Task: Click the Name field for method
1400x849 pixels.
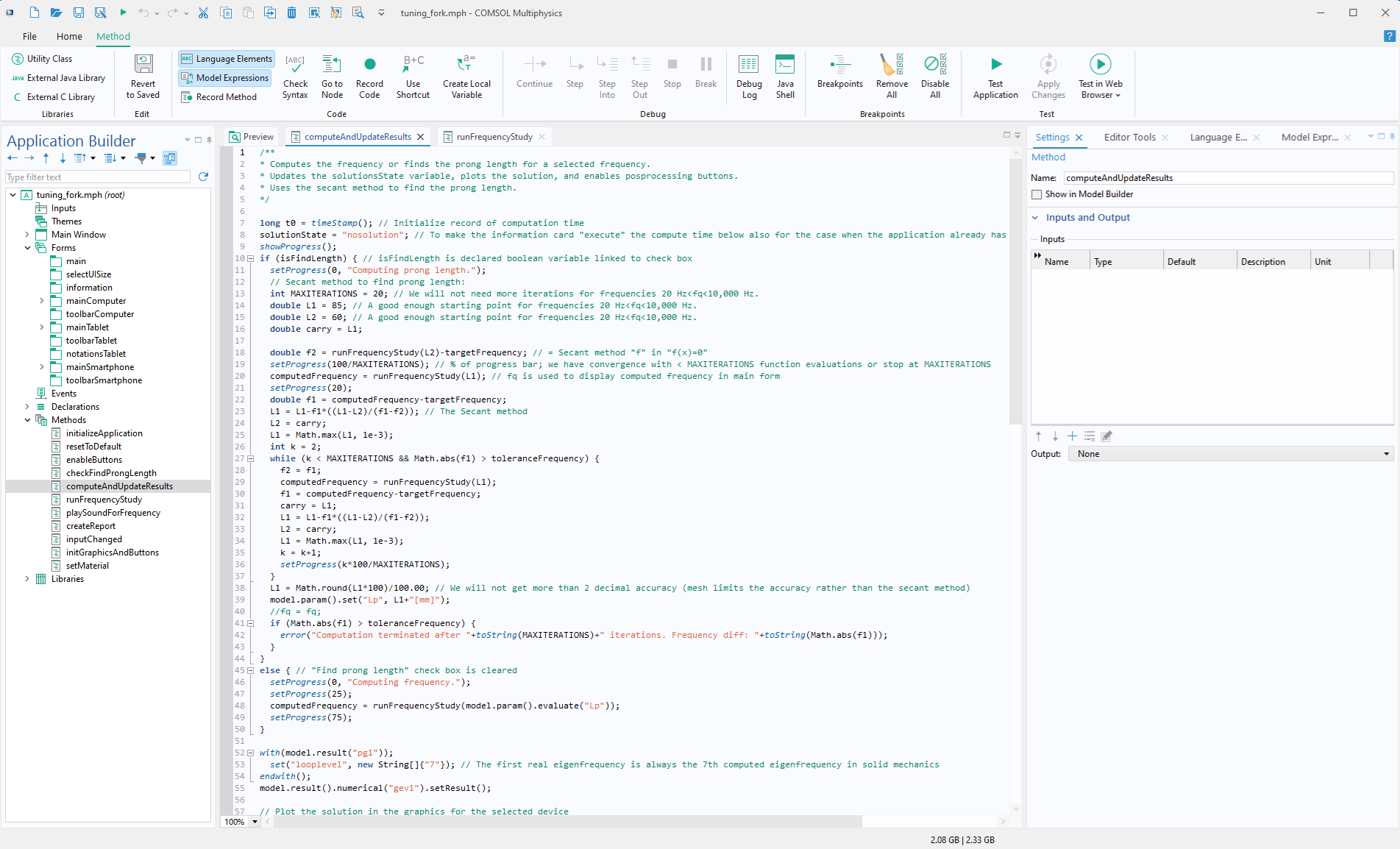Action: (x=1227, y=178)
